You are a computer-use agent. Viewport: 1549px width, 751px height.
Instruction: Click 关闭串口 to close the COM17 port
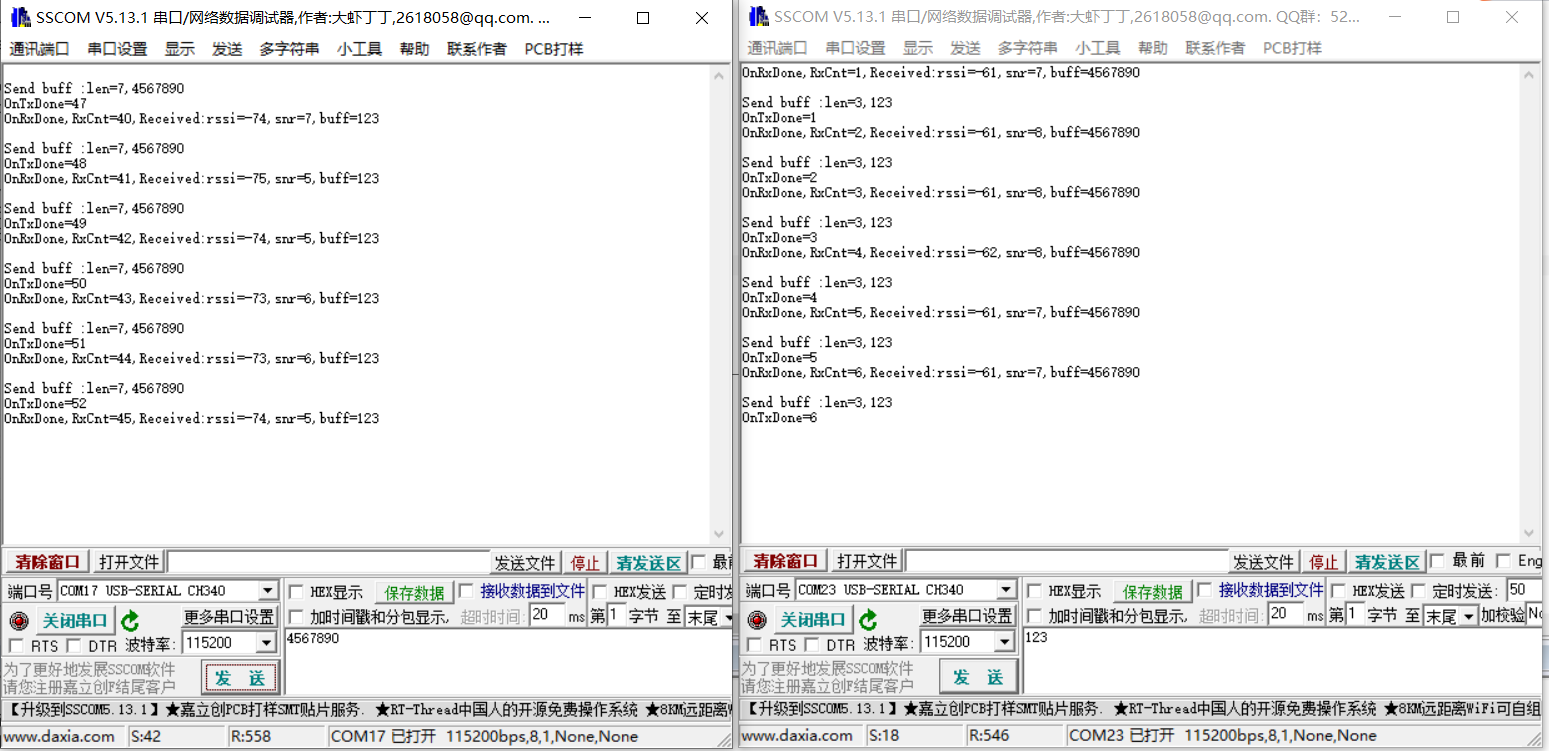75,620
